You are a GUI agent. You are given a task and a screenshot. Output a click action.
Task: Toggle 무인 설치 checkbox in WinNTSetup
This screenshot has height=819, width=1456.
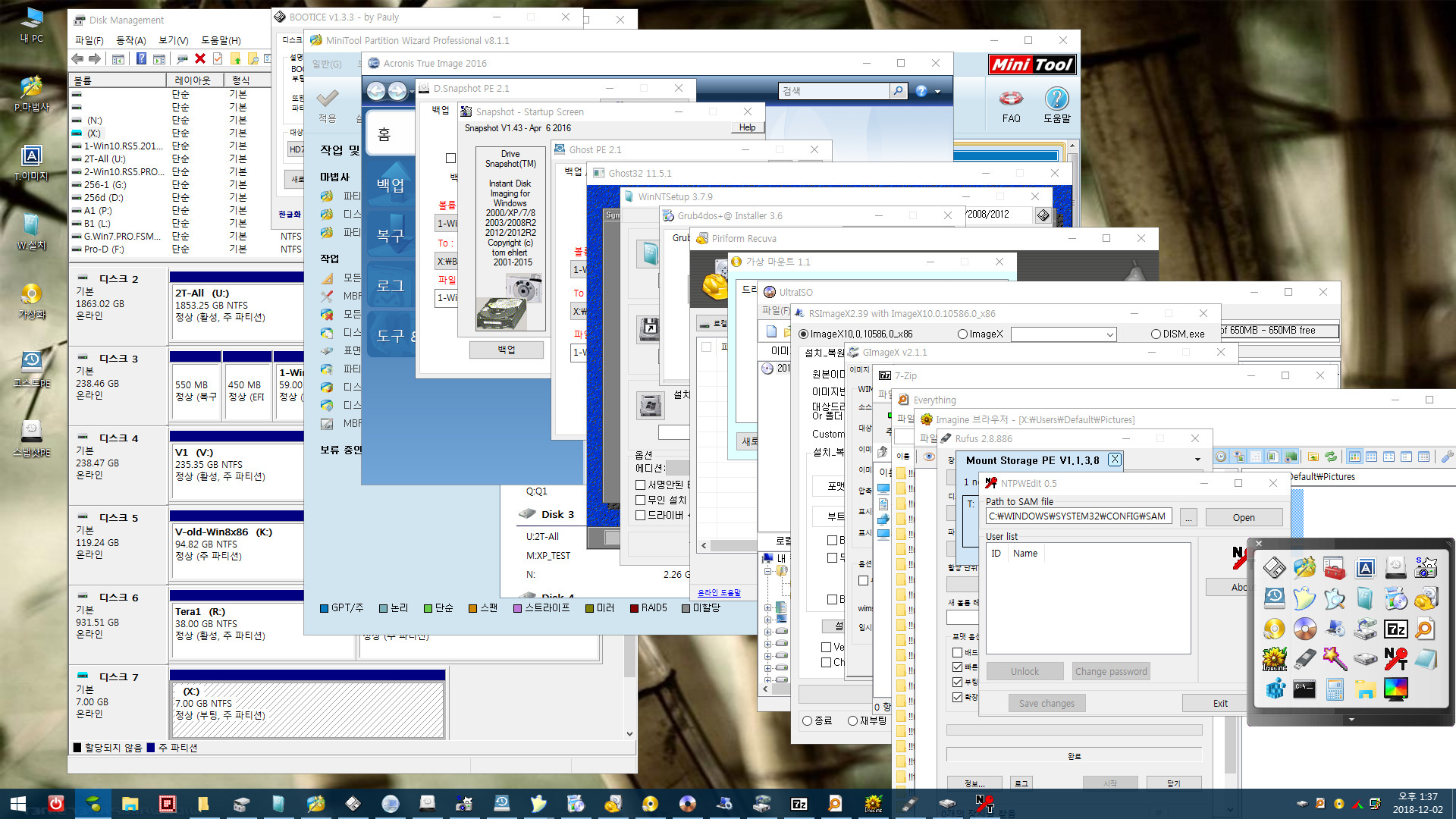pyautogui.click(x=640, y=500)
